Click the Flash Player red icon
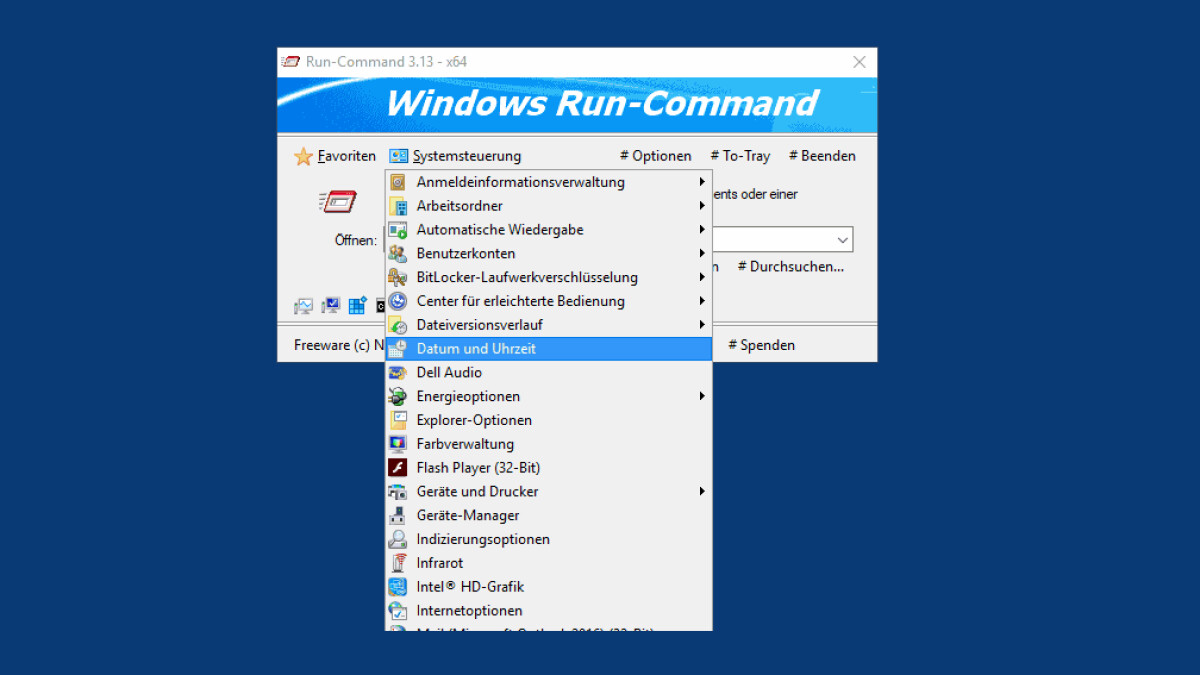 [x=398, y=468]
